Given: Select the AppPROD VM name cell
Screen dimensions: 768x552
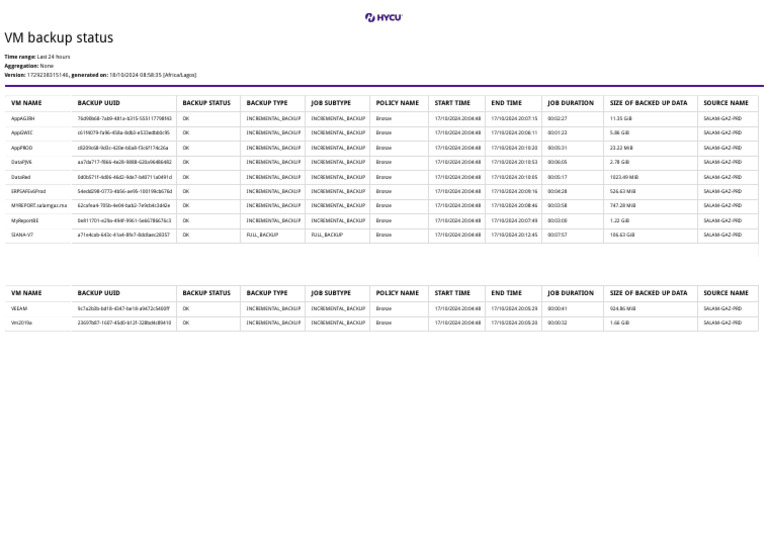Looking at the screenshot, I should (x=22, y=148).
